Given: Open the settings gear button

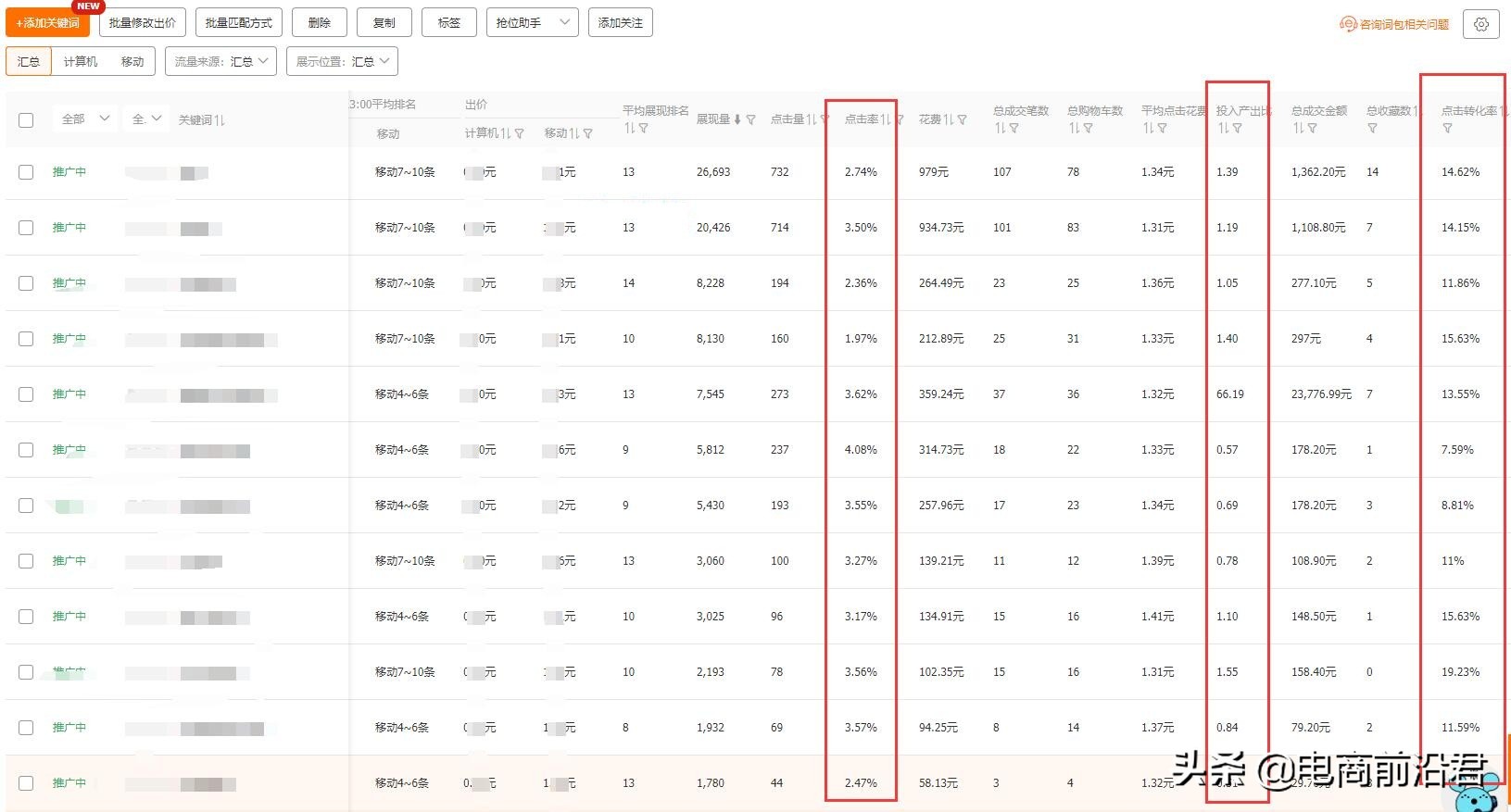Looking at the screenshot, I should click(1480, 24).
